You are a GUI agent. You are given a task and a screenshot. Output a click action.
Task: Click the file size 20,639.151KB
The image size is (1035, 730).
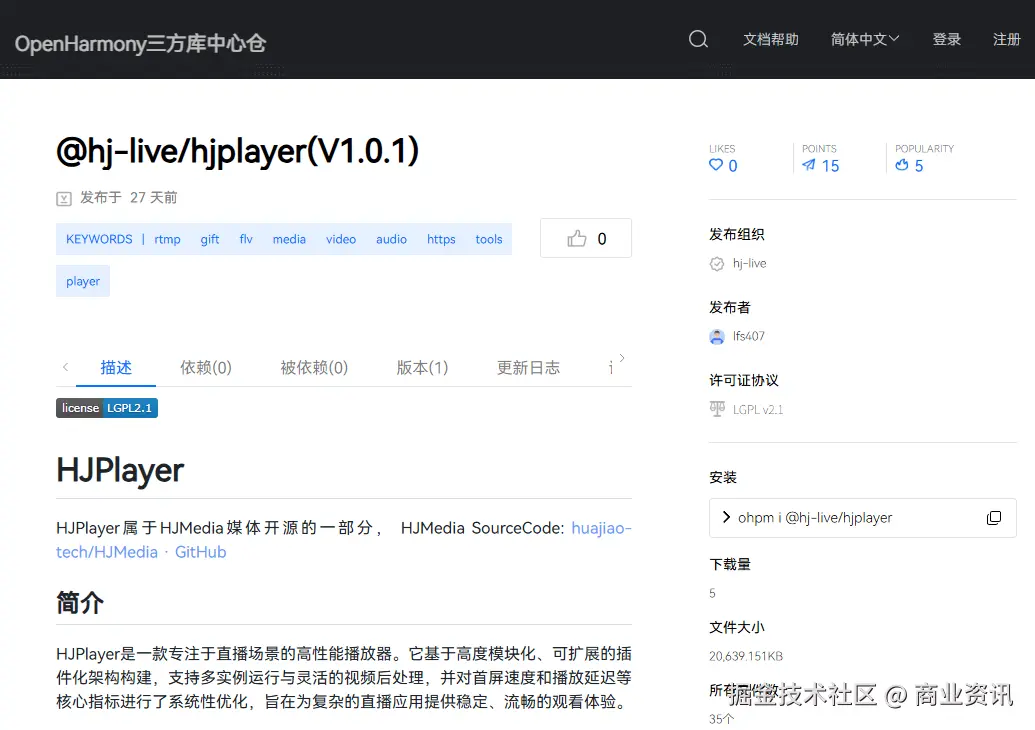click(x=746, y=656)
